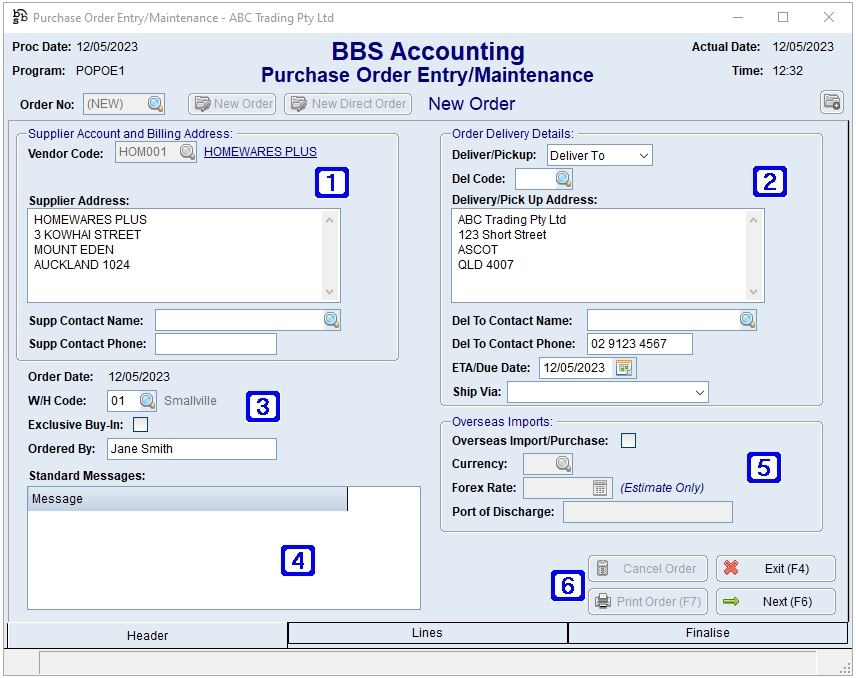Open the Supp Contact Name lookup icon

331,320
